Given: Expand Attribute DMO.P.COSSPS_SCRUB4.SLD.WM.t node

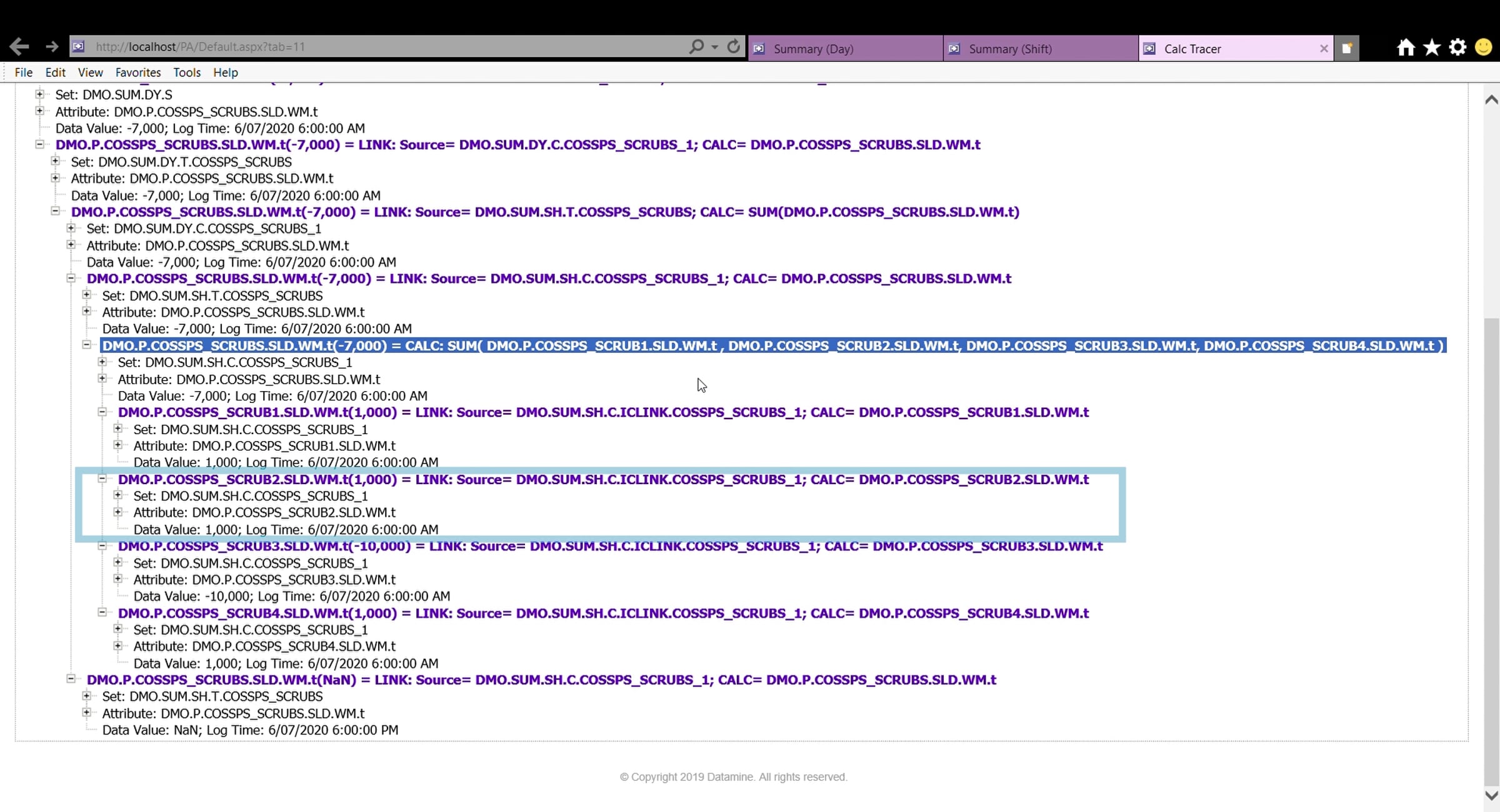Looking at the screenshot, I should tap(117, 646).
